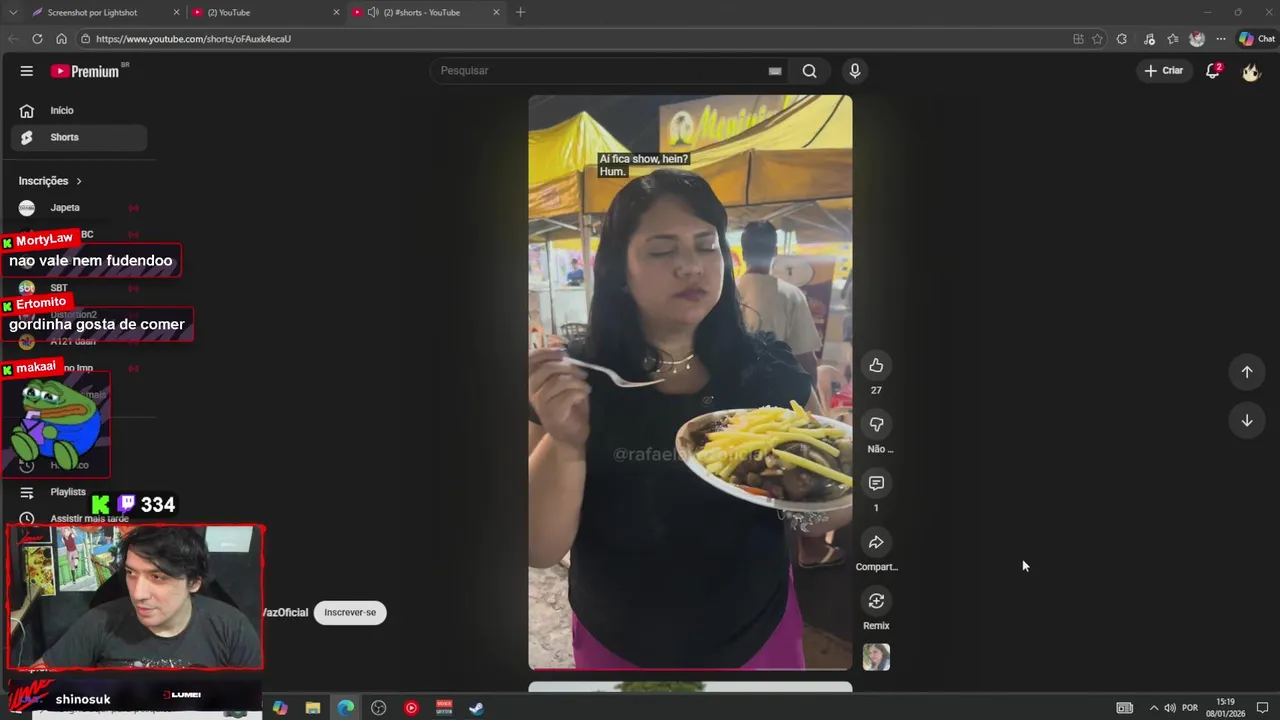Open Copilot Chat in Edge
This screenshot has height=720, width=1280.
[x=1256, y=39]
